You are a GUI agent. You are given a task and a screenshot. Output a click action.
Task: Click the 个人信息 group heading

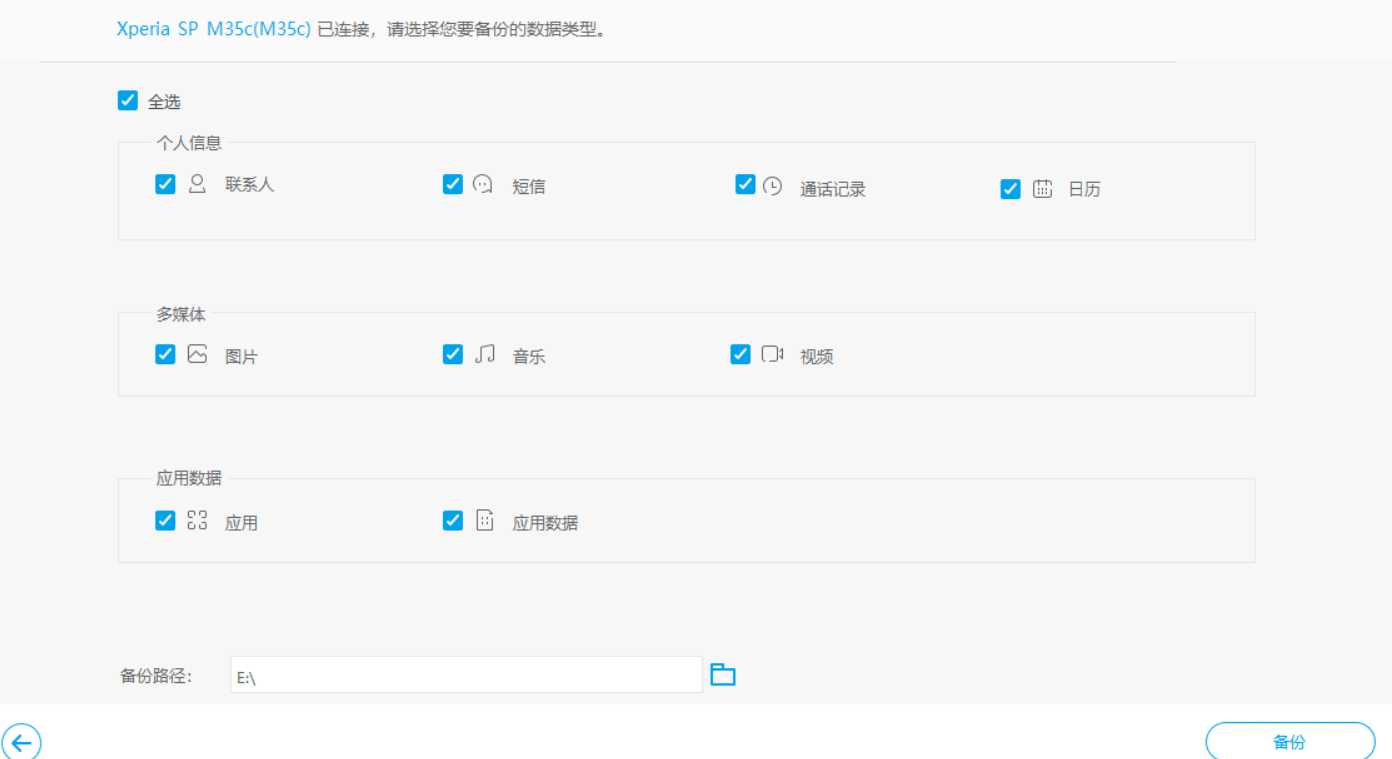coord(189,143)
